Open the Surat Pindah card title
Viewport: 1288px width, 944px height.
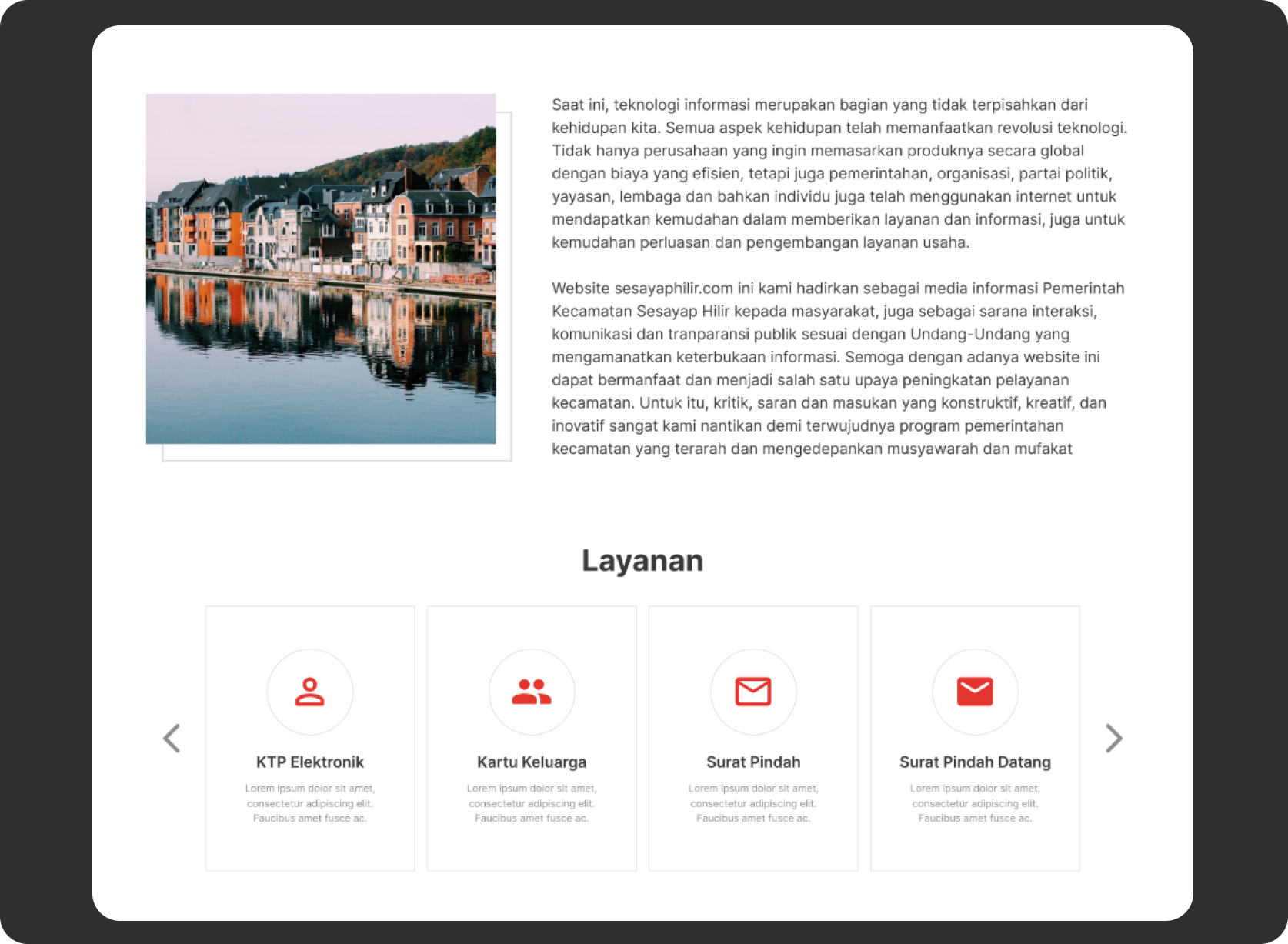click(x=753, y=762)
